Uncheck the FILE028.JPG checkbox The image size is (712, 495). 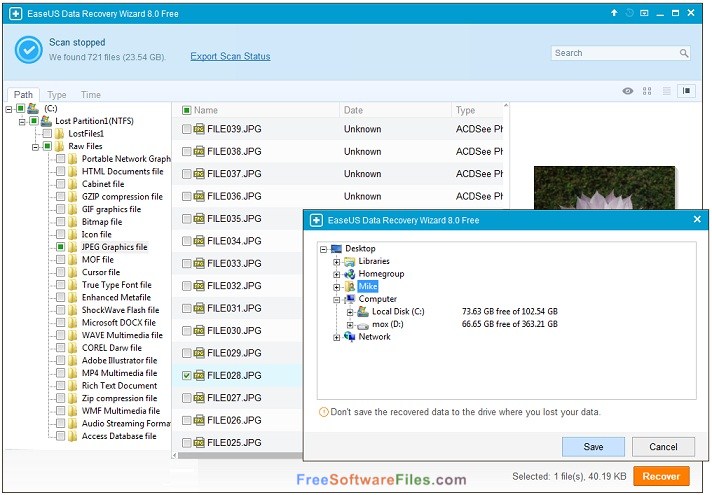186,375
